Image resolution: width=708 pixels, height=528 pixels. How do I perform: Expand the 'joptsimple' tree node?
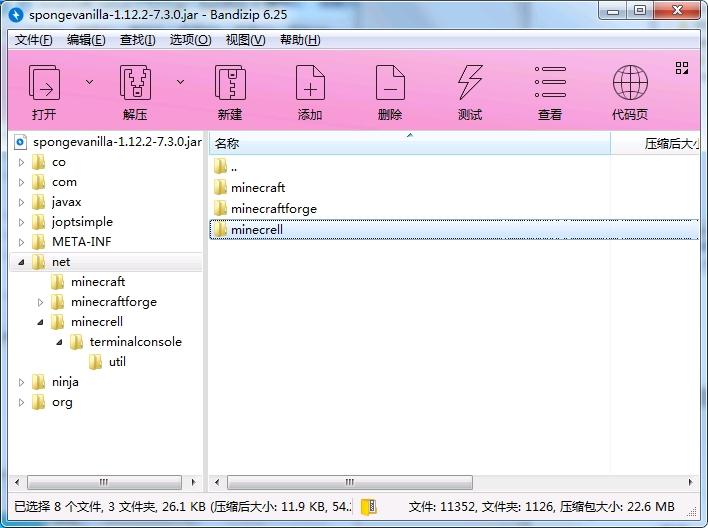(21, 222)
